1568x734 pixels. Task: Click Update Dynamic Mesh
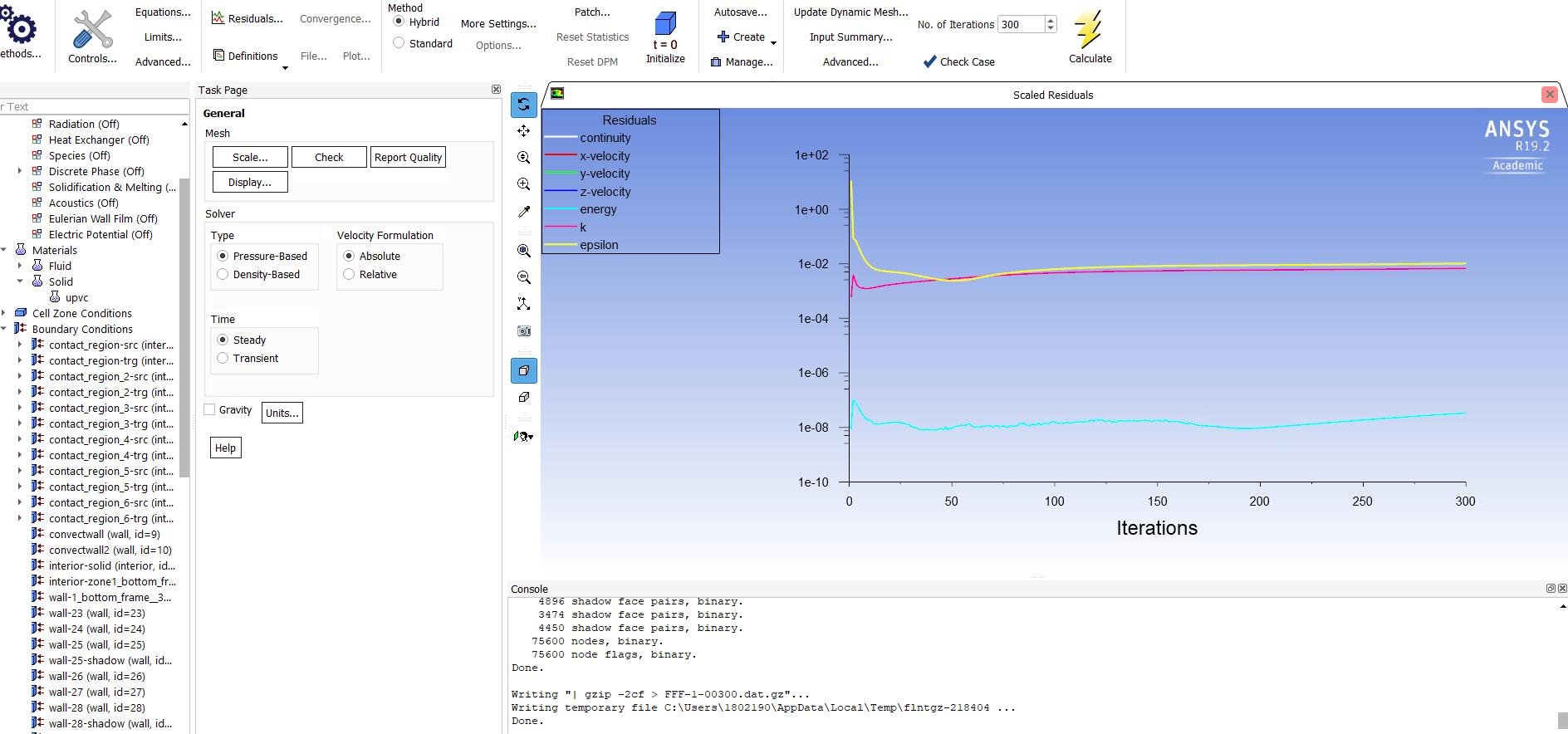pos(850,12)
